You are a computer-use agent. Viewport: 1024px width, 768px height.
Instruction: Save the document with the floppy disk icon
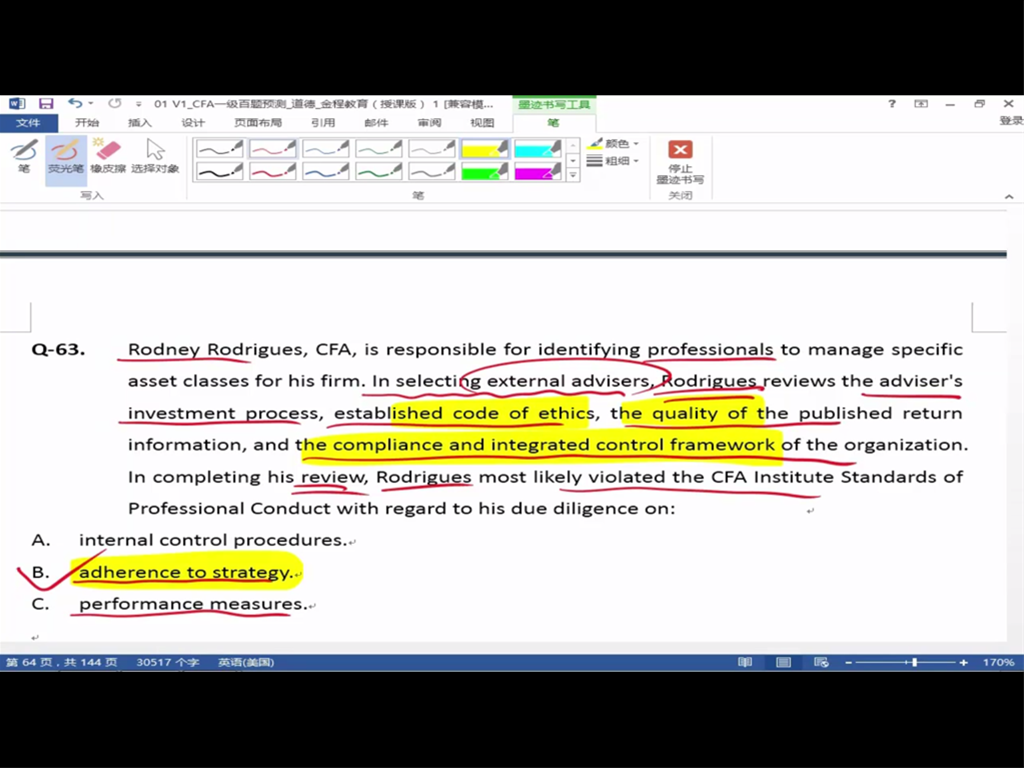46,104
